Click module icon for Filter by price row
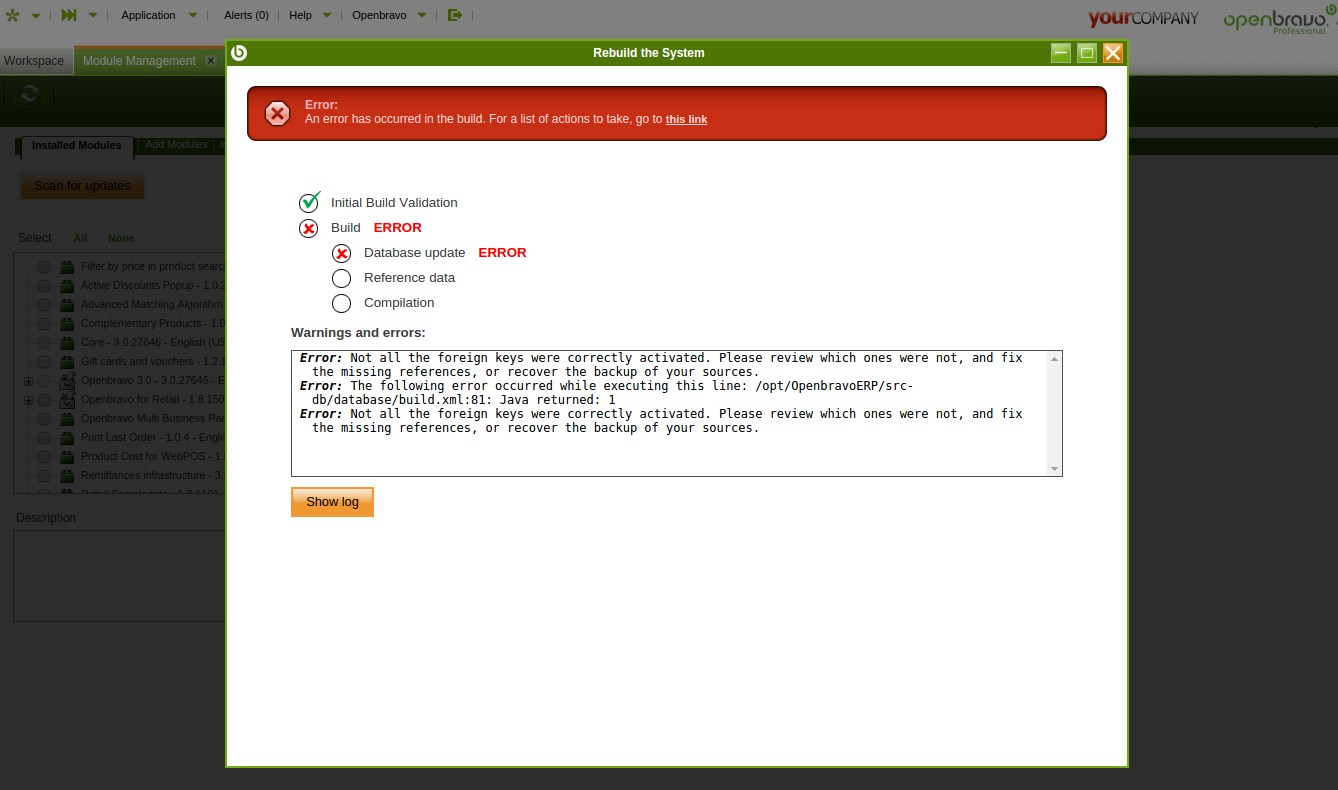The height and width of the screenshot is (790, 1338). [67, 267]
